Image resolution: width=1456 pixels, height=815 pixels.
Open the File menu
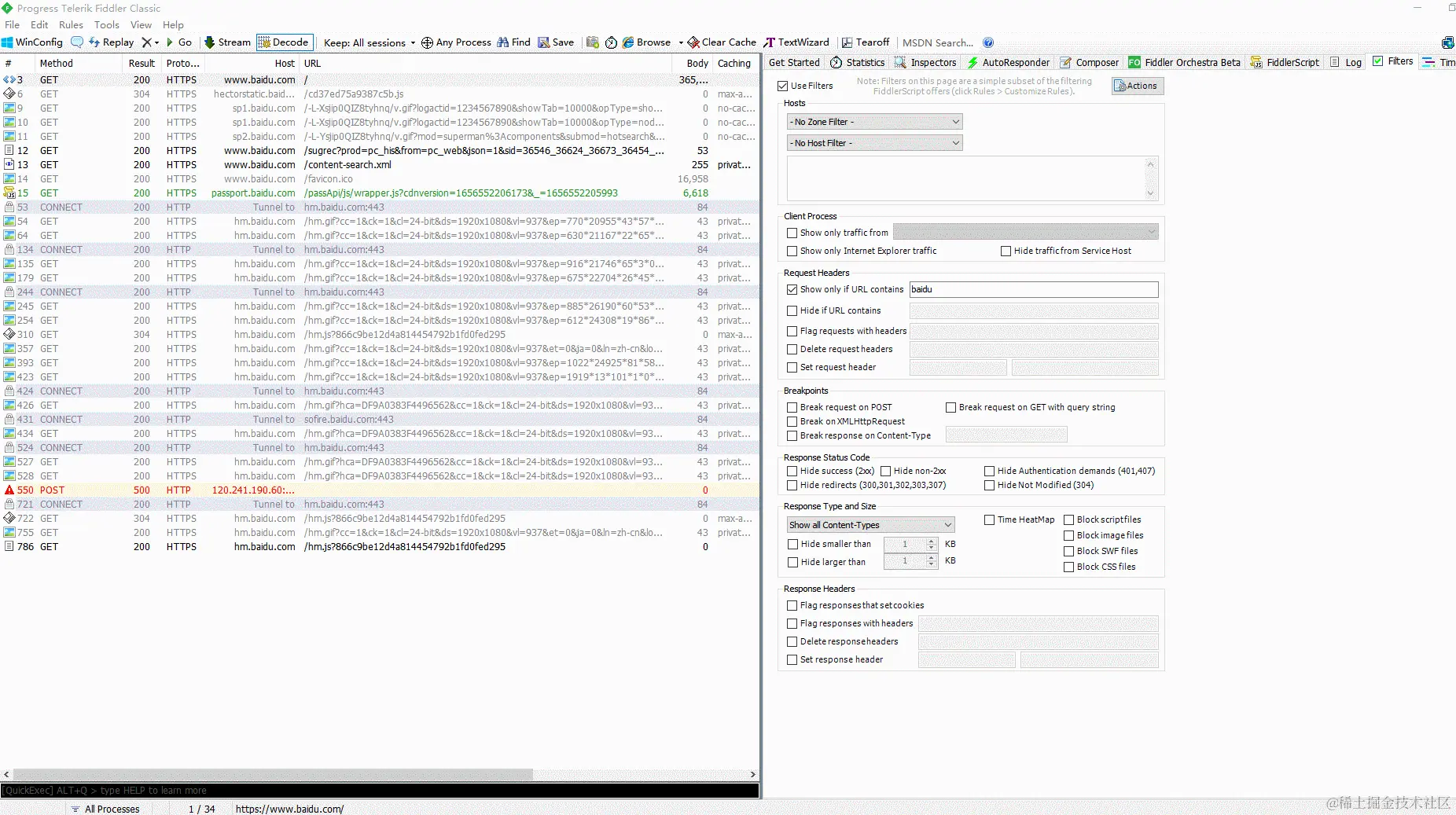pos(12,24)
